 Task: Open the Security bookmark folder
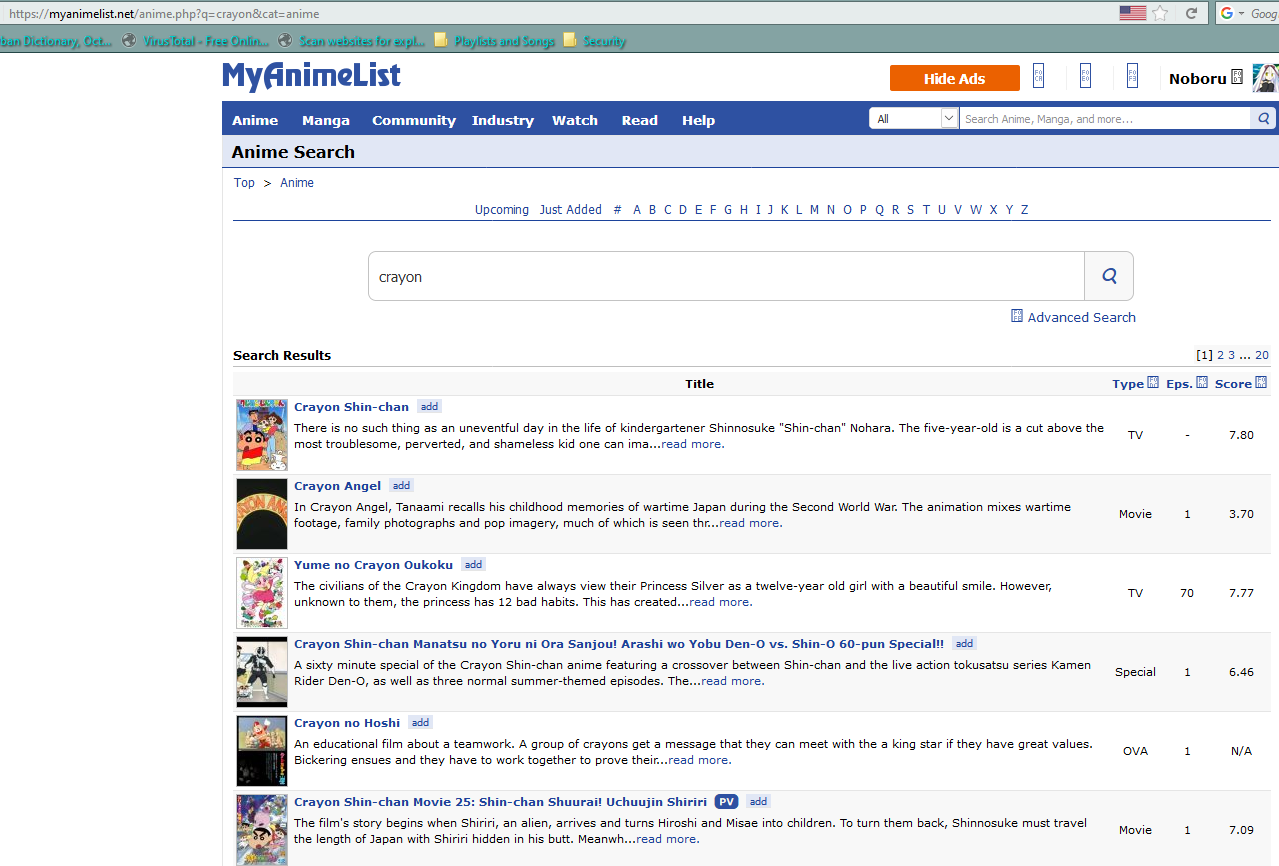[x=594, y=41]
